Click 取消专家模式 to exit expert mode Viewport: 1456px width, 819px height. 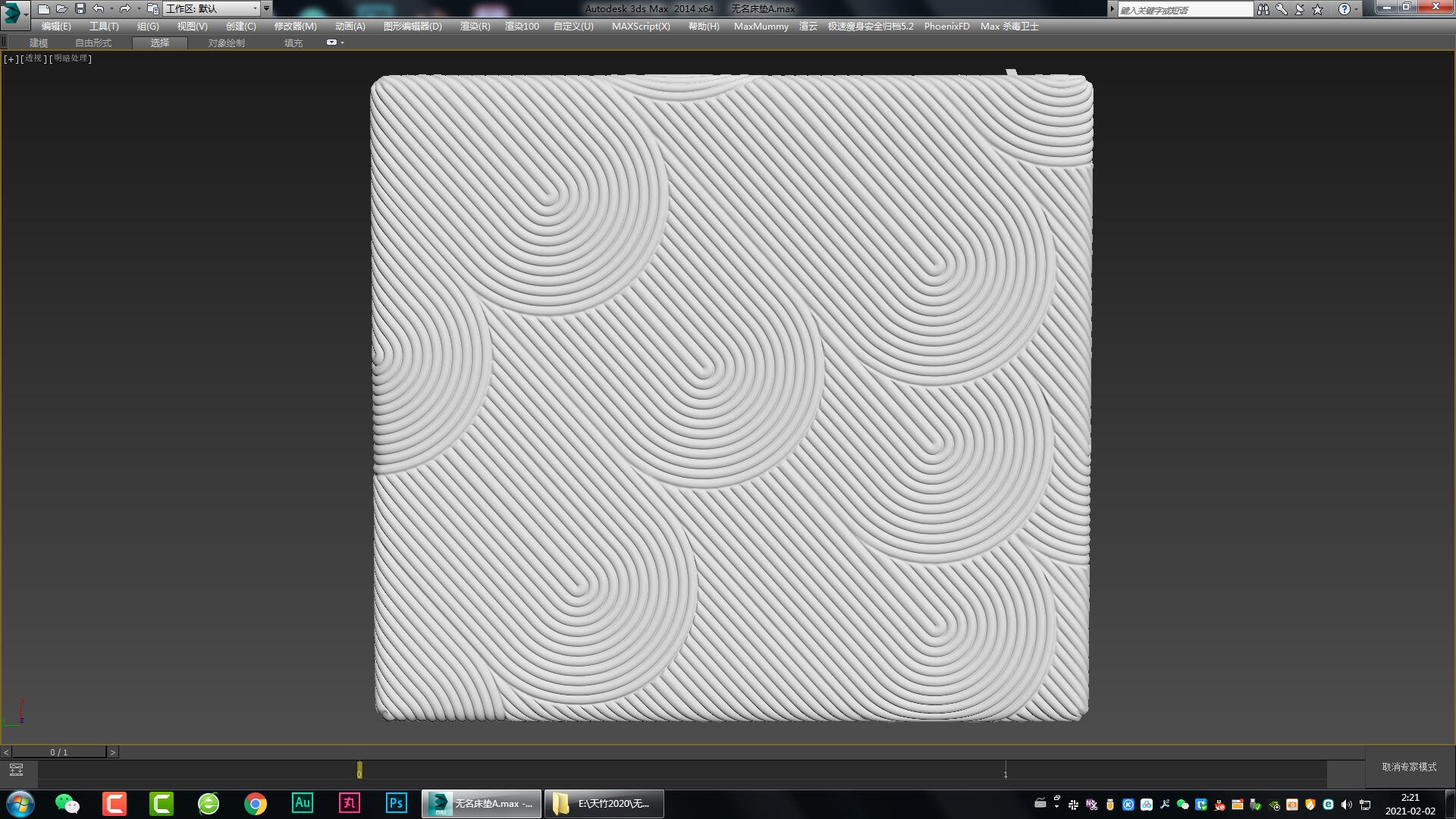click(x=1409, y=767)
